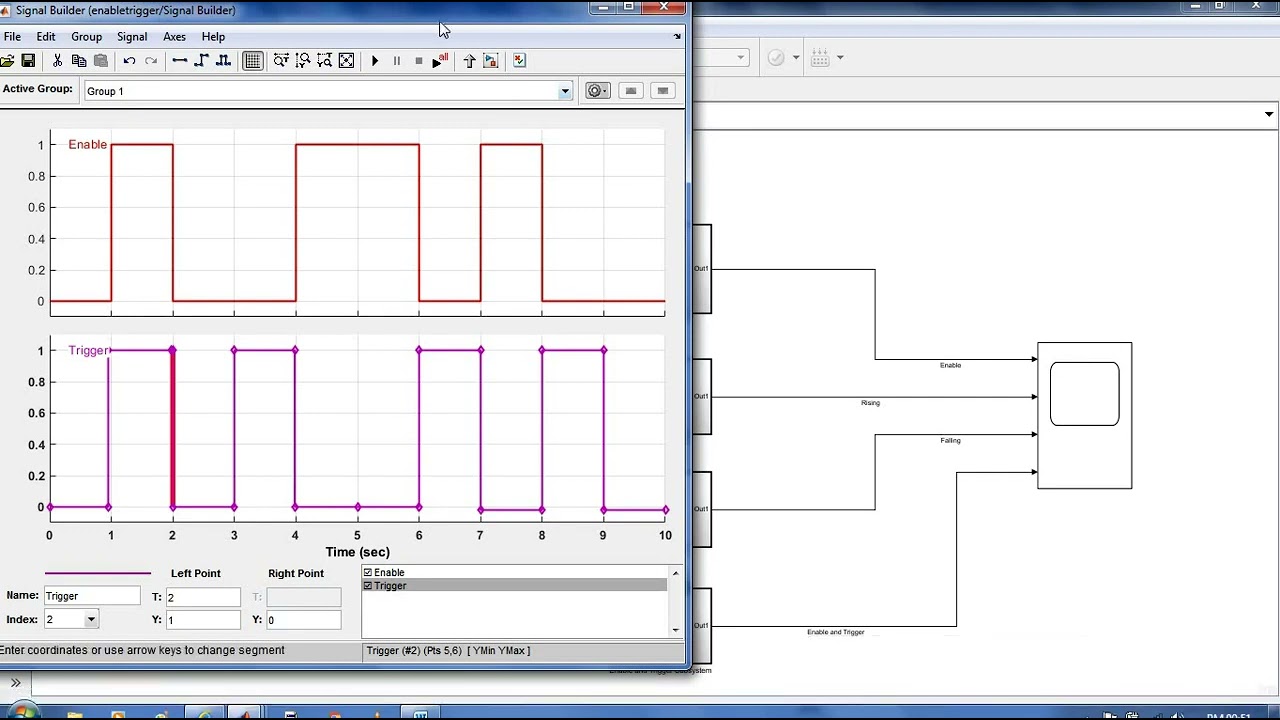The image size is (1280, 720).
Task: Click the up arrow go-to-parent icon
Action: pos(469,61)
